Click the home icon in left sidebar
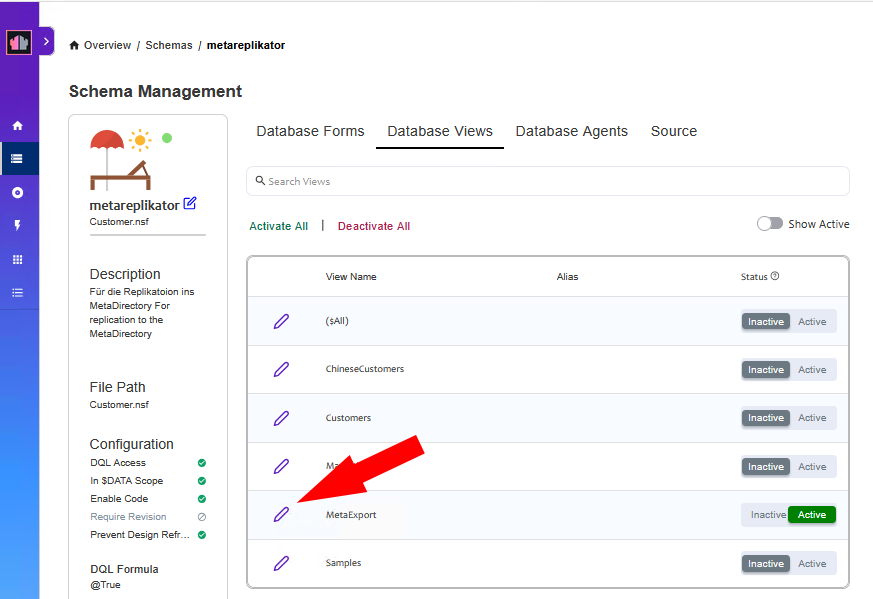Screen dimensions: 873x599 [17, 126]
